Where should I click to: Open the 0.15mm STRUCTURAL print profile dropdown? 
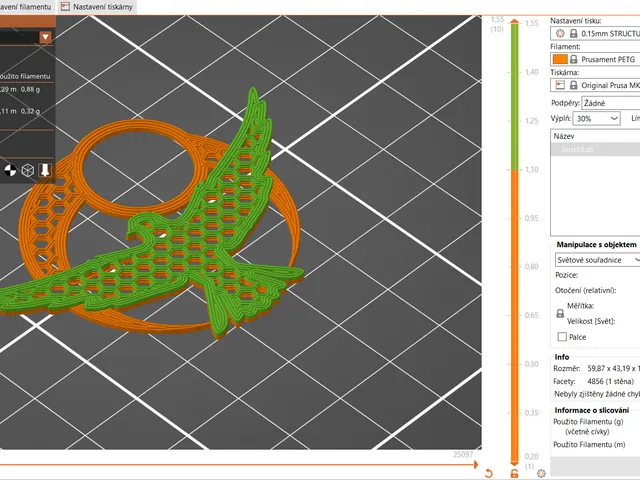pos(595,33)
